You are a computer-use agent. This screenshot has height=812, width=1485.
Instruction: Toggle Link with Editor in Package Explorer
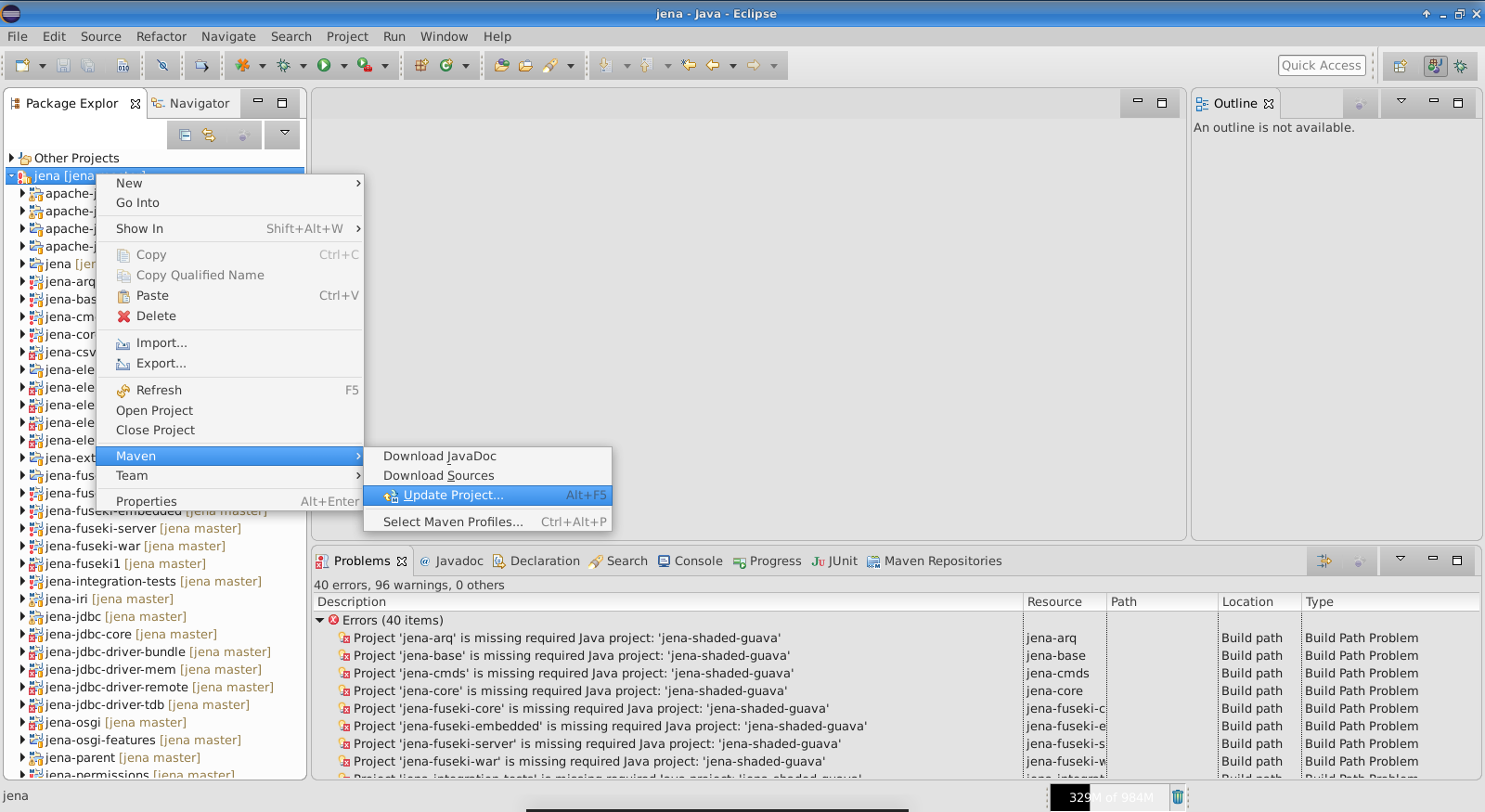(209, 135)
